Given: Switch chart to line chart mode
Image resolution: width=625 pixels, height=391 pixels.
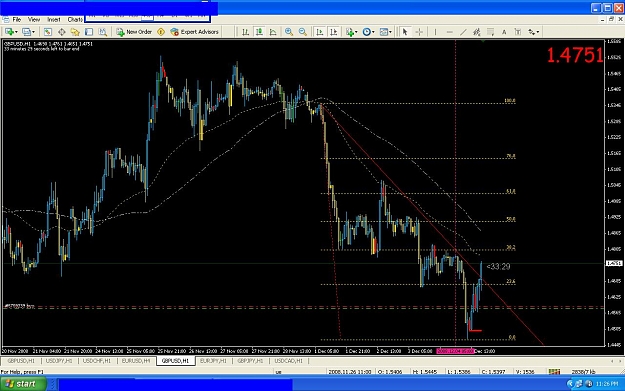Looking at the screenshot, I should pyautogui.click(x=273, y=32).
